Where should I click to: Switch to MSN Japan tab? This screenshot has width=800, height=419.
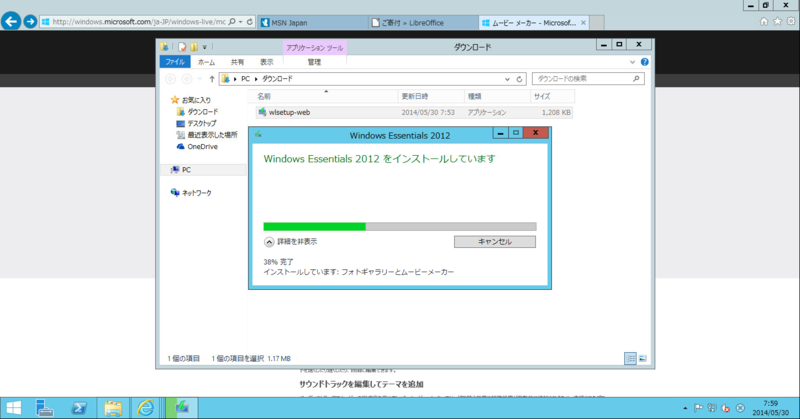click(312, 22)
